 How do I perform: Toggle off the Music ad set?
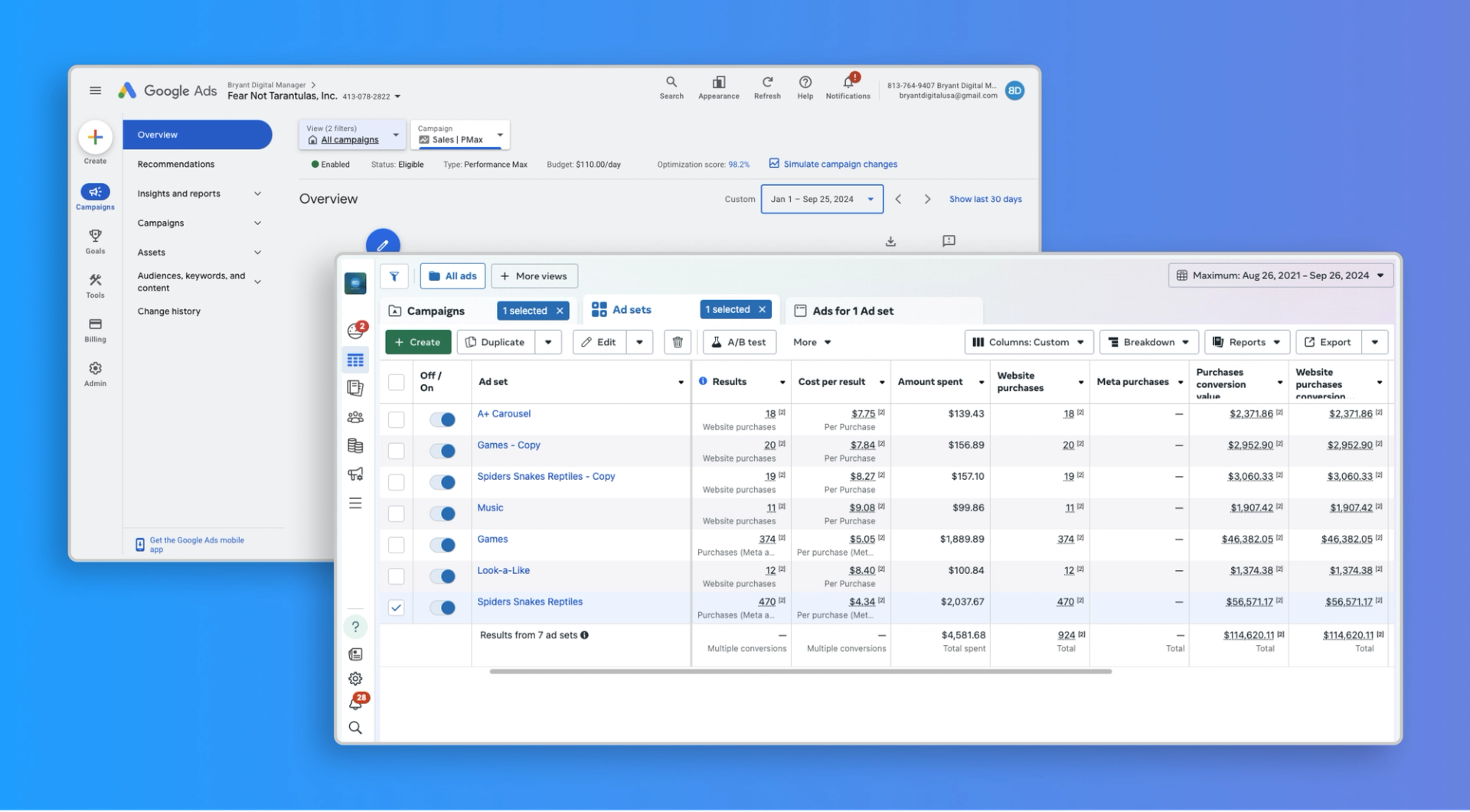(443, 514)
